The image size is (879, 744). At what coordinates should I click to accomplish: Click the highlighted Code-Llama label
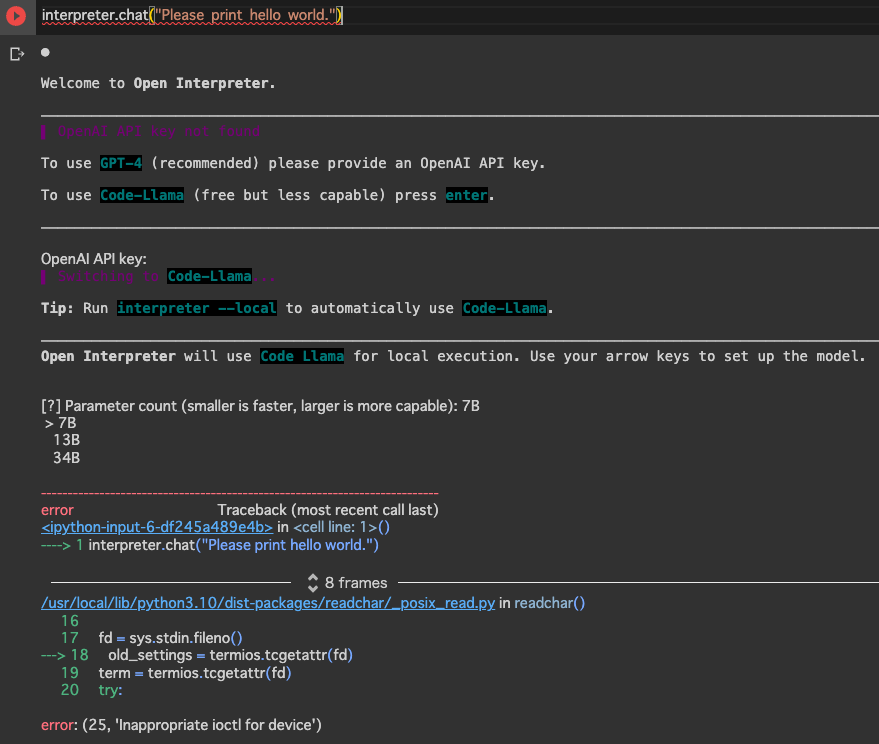pyautogui.click(x=141, y=194)
